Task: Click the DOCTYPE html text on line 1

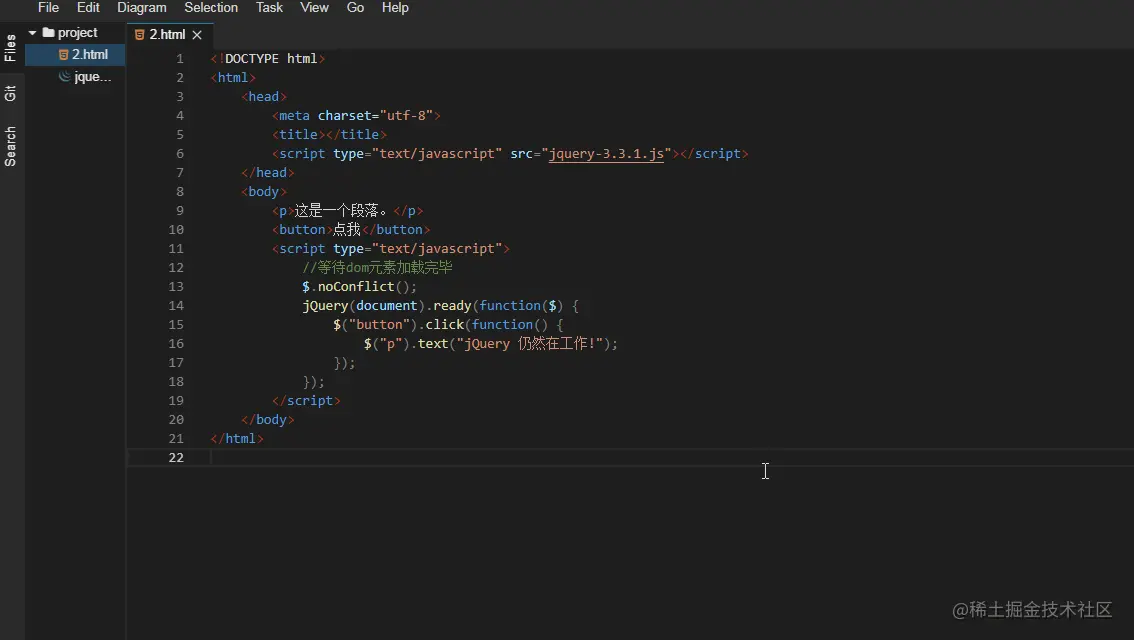Action: tap(270, 59)
